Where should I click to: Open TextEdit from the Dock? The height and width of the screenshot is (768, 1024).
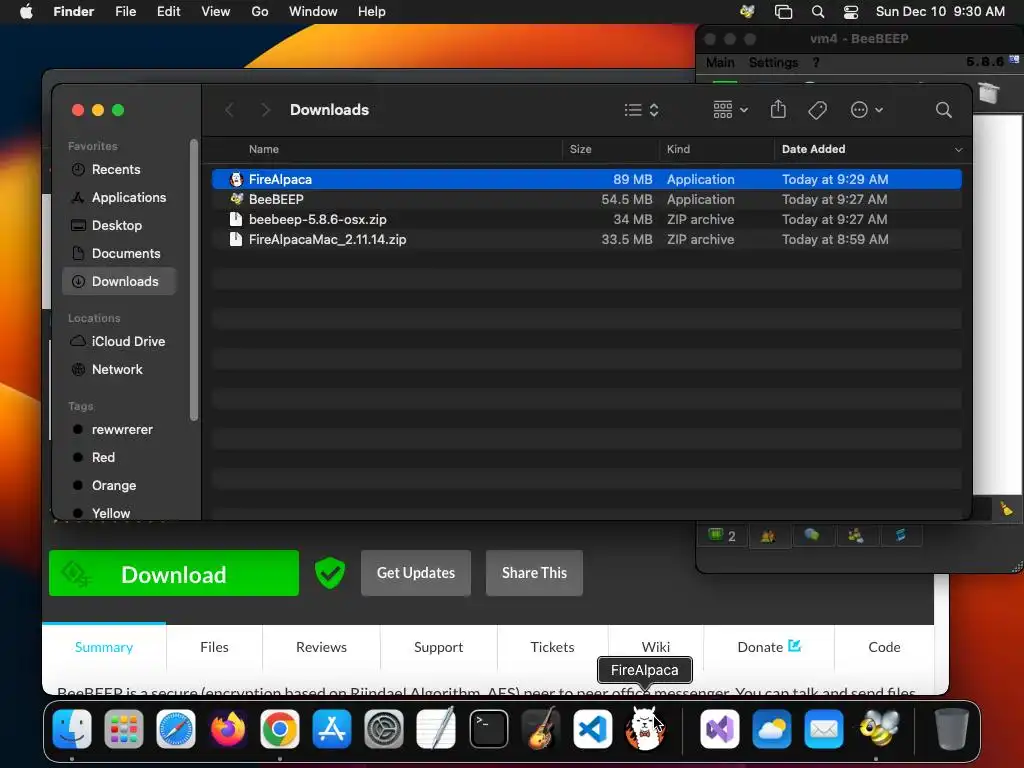point(436,729)
